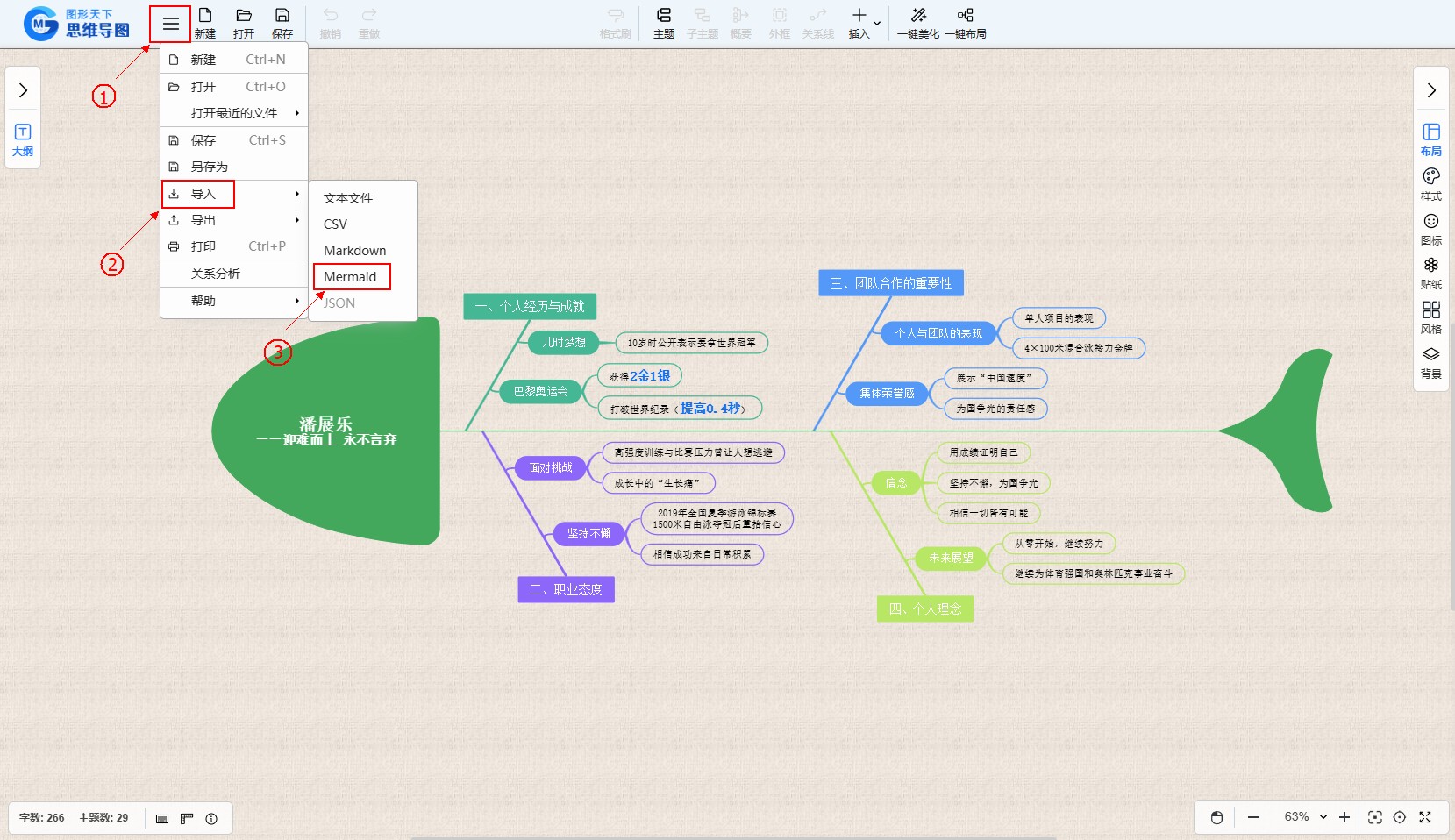Click the zoom in plus button
The height and width of the screenshot is (840, 1455).
point(1344,817)
